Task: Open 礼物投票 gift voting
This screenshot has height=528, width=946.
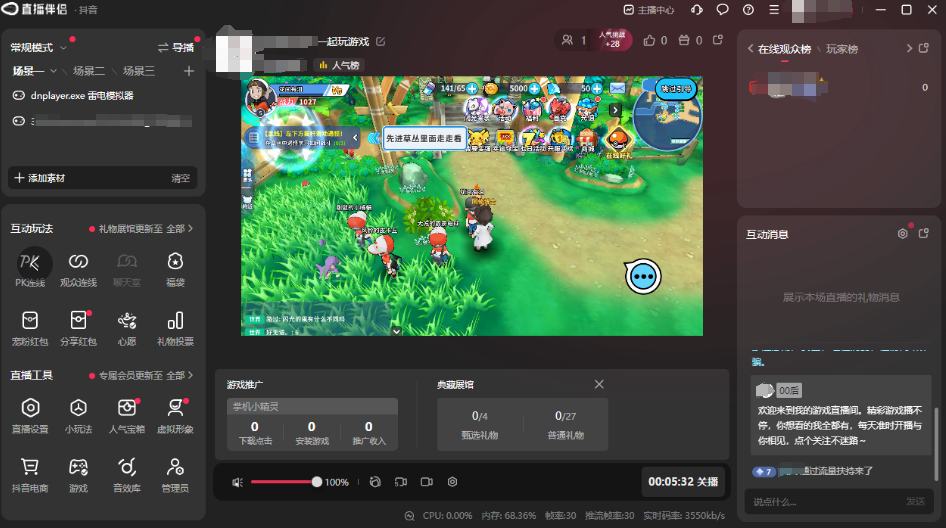Action: tap(175, 328)
